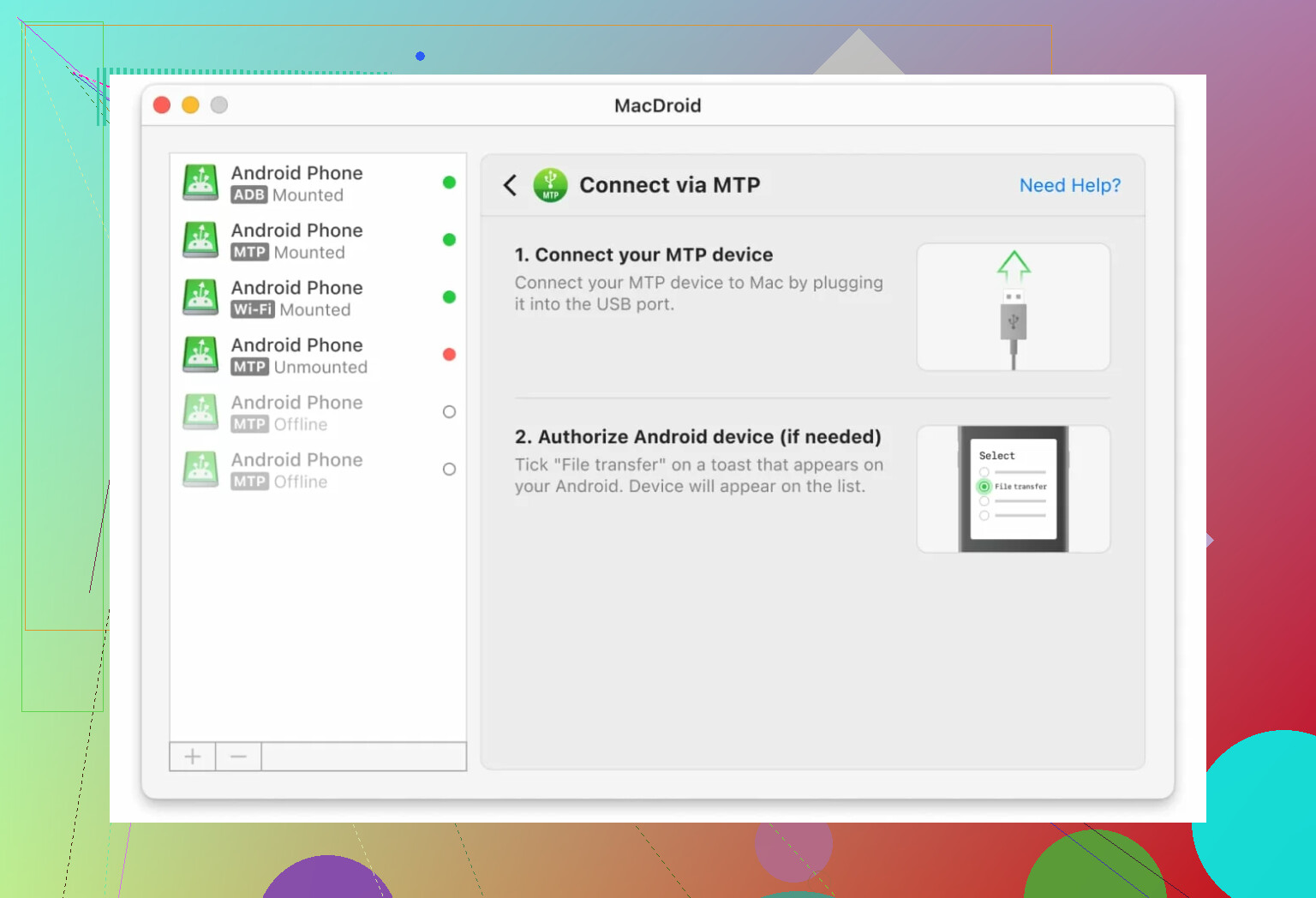
Task: Click the back chevron beside Connect via MTP
Action: [510, 185]
